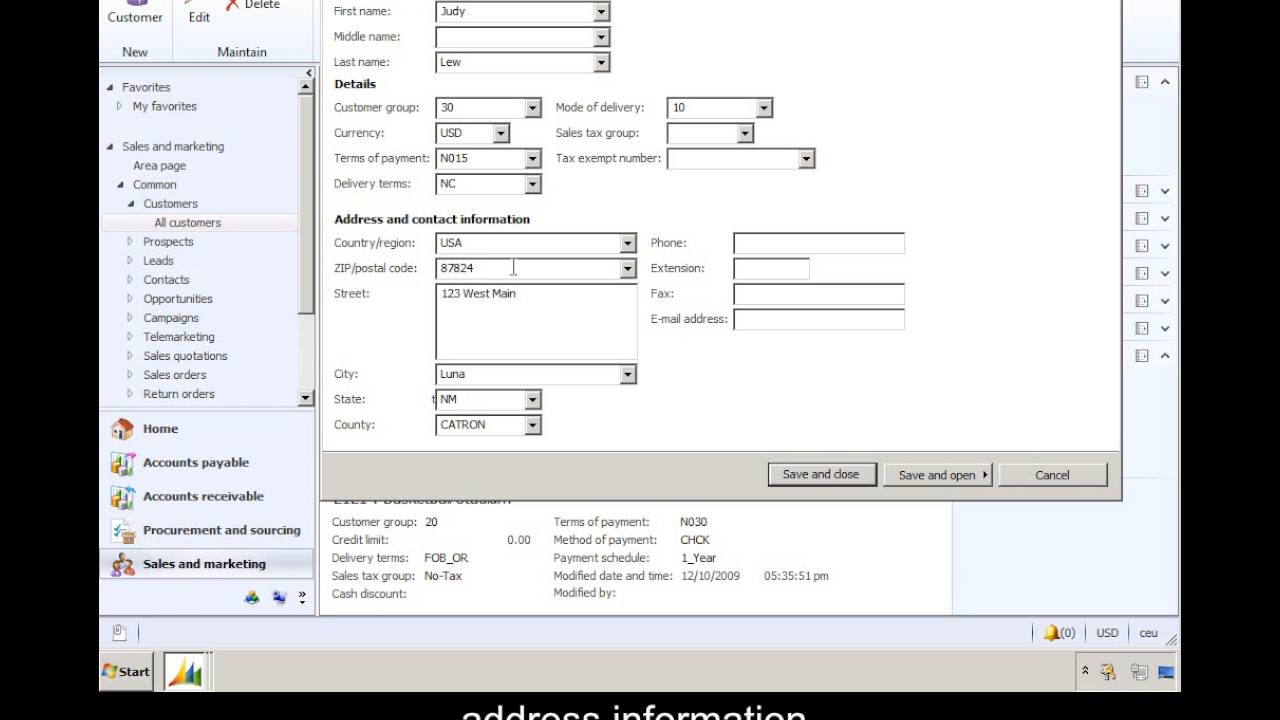The image size is (1280, 720).
Task: Open the ZIP/postal code dropdown
Action: tap(628, 269)
